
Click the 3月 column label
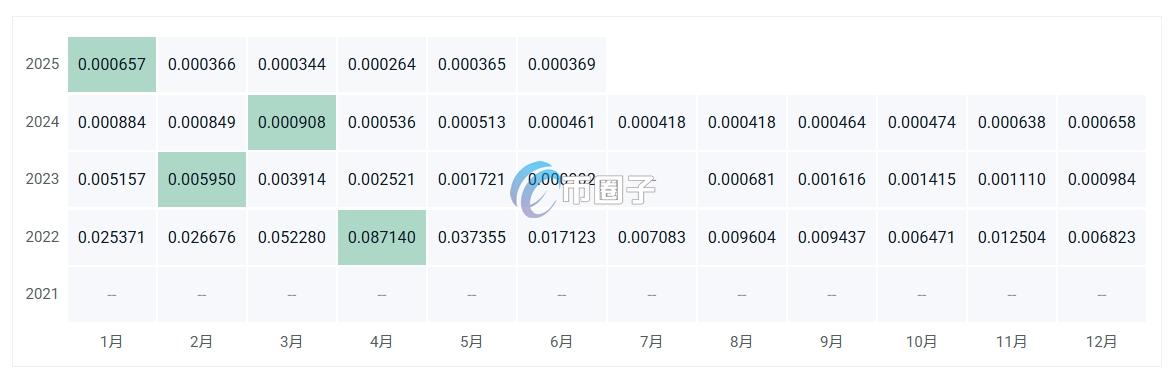pos(292,342)
